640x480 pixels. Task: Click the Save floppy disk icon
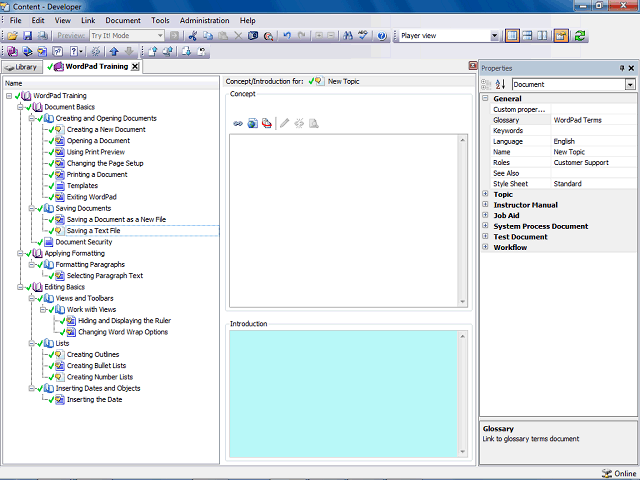pyautogui.click(x=27, y=36)
